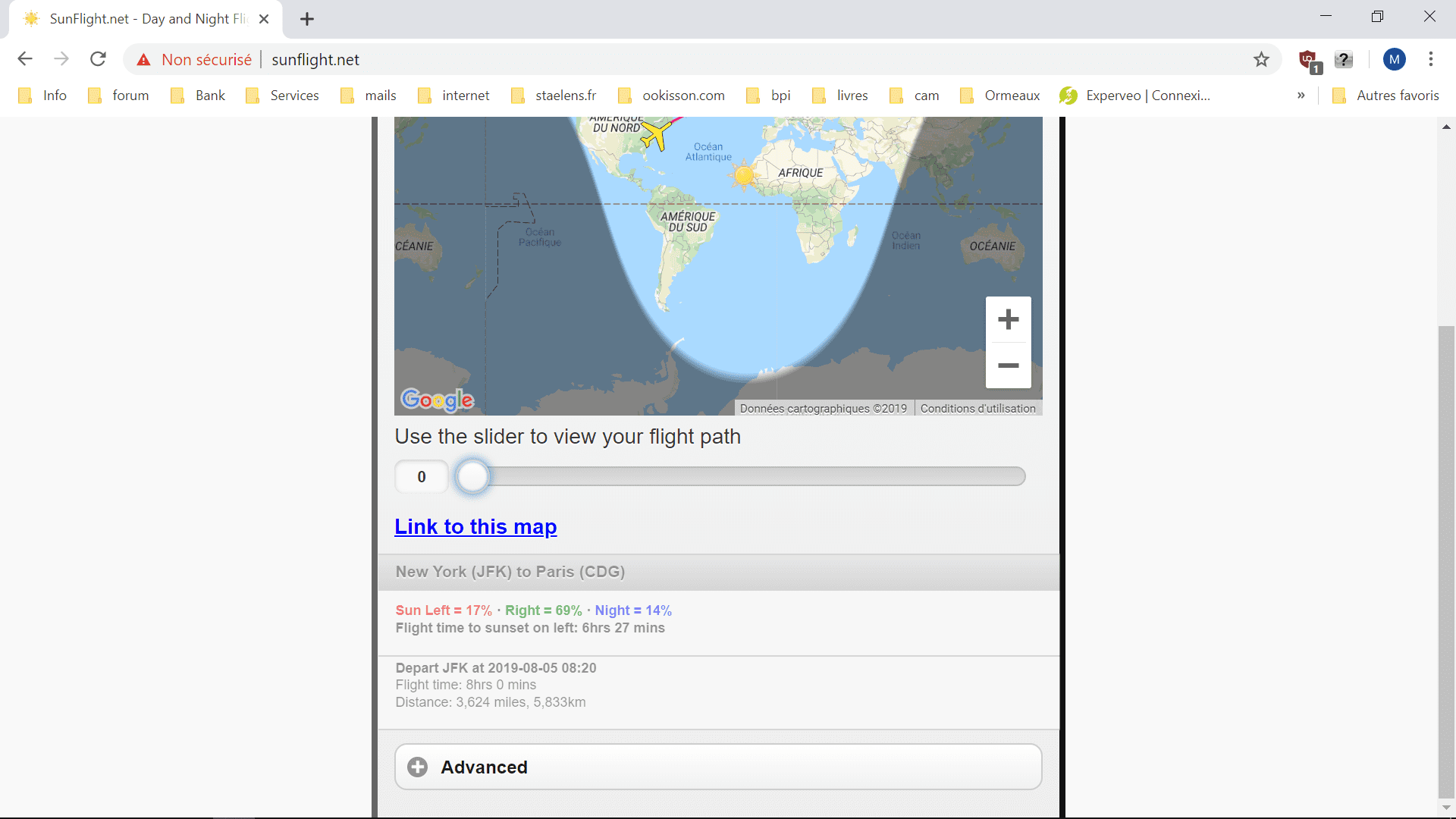Open a new browser tab
Screen dimensions: 1456x819
pos(306,19)
